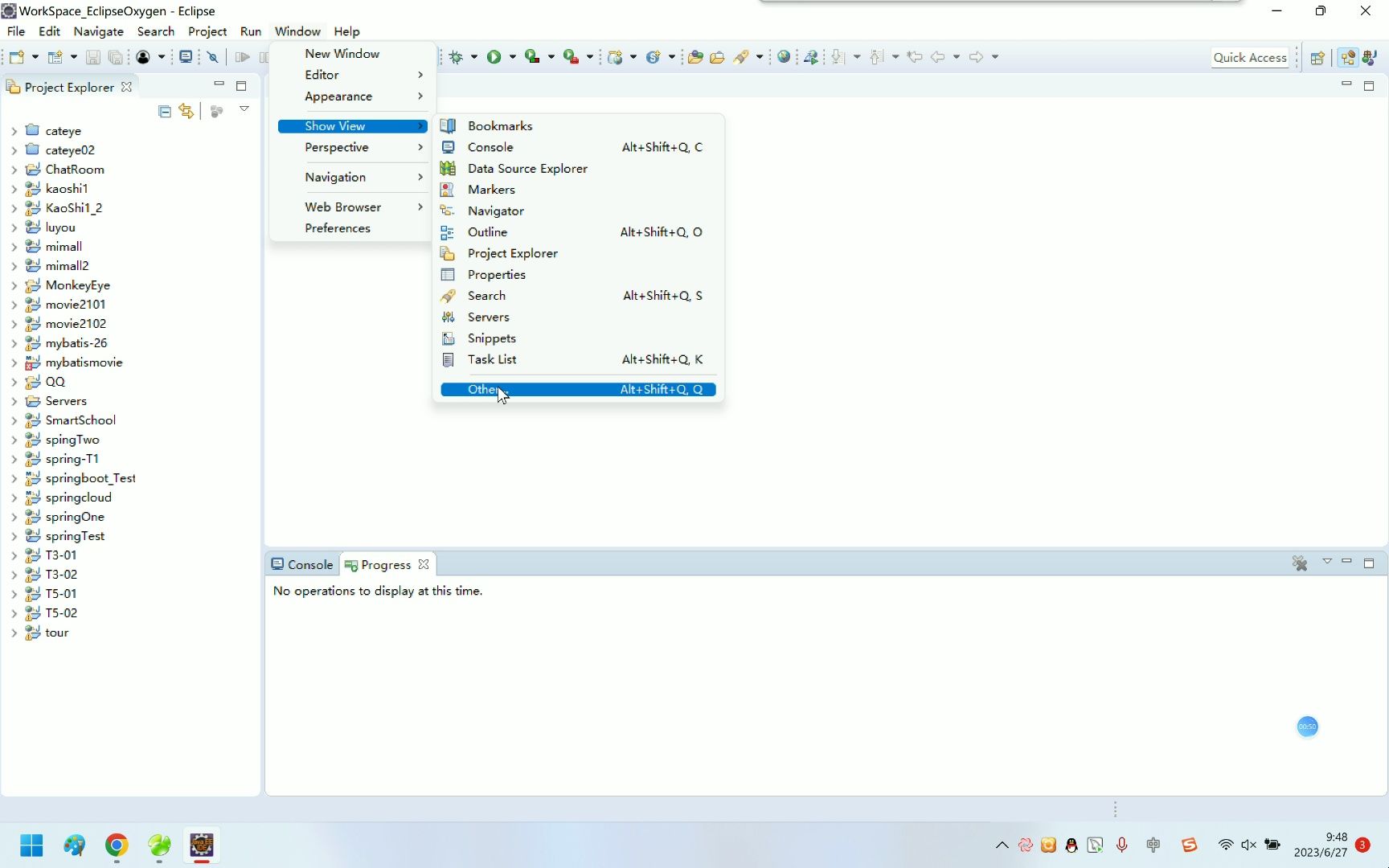Minimize the Project Explorer panel
Viewport: 1389px width, 868px height.
(219, 84)
